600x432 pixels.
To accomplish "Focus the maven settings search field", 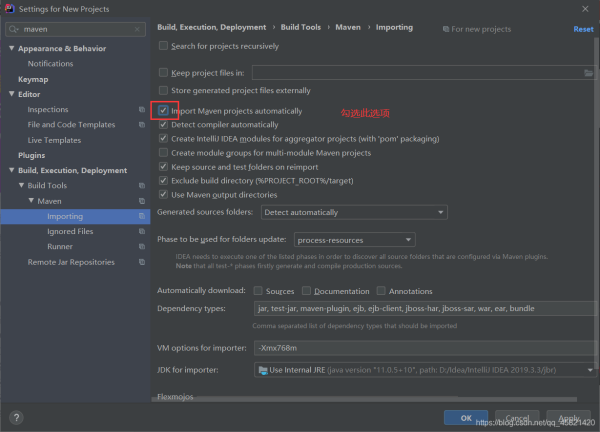I will point(75,29).
